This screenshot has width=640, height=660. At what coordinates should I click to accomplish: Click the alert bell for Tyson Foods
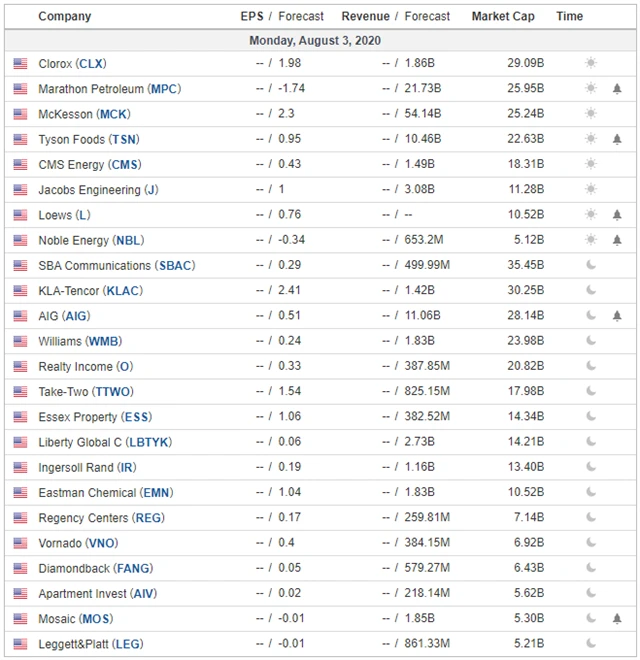tap(617, 139)
